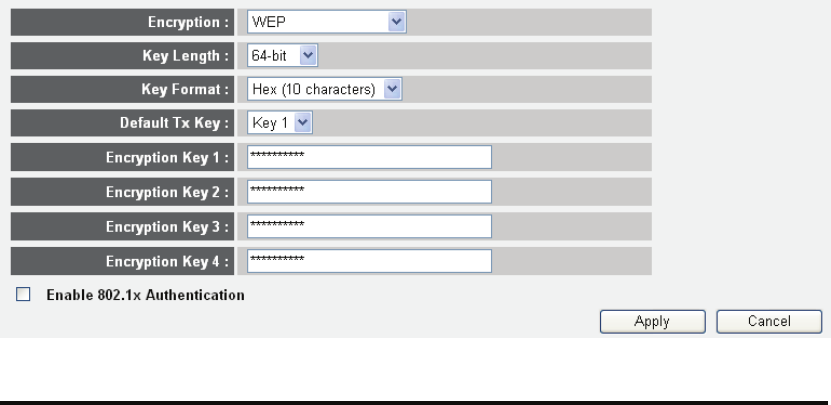This screenshot has height=405, width=831.
Task: Click the "Enable 802.1x Authentication" label text
Action: tap(145, 295)
